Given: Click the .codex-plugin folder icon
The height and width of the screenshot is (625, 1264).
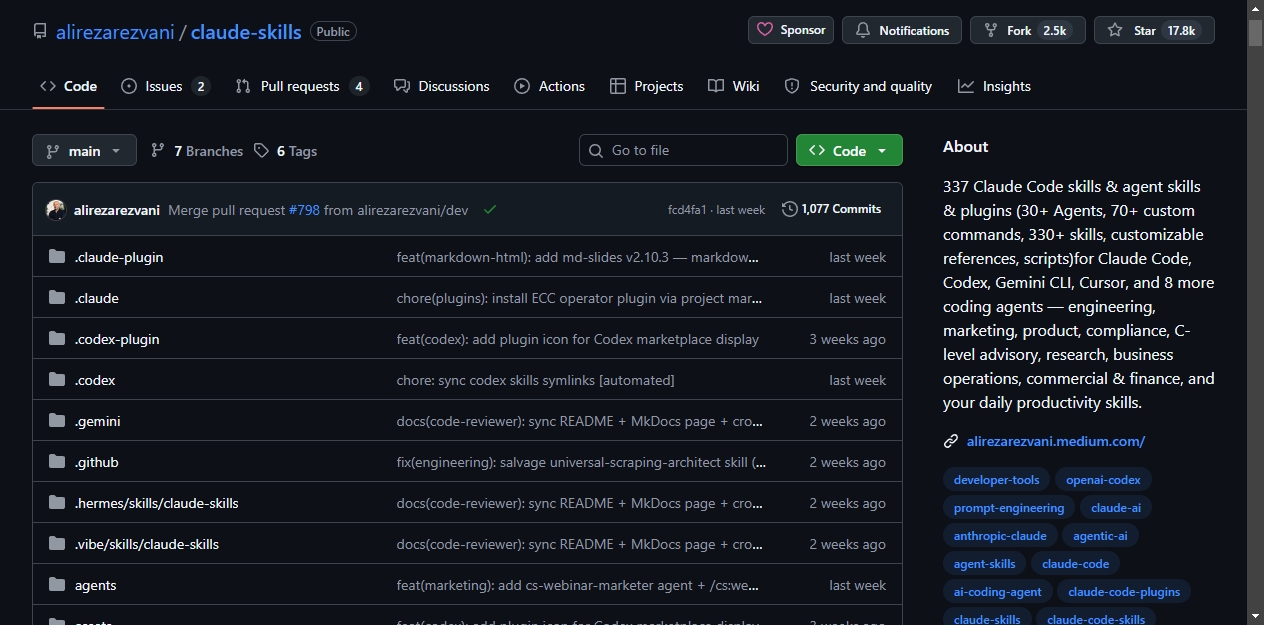Looking at the screenshot, I should pyautogui.click(x=57, y=339).
